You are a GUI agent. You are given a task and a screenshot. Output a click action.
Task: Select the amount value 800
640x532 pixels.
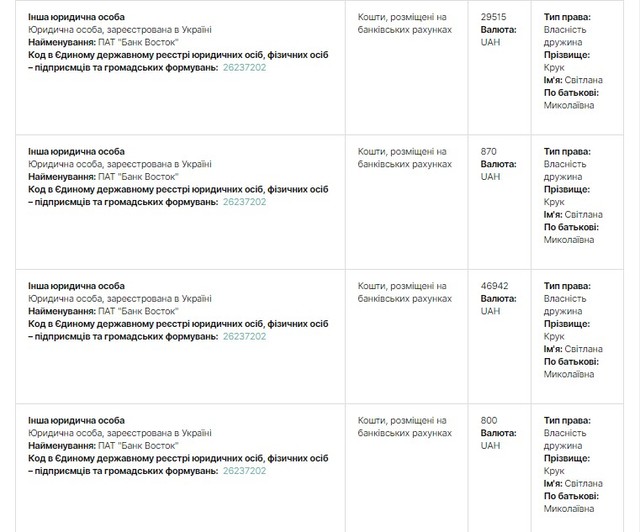(489, 420)
